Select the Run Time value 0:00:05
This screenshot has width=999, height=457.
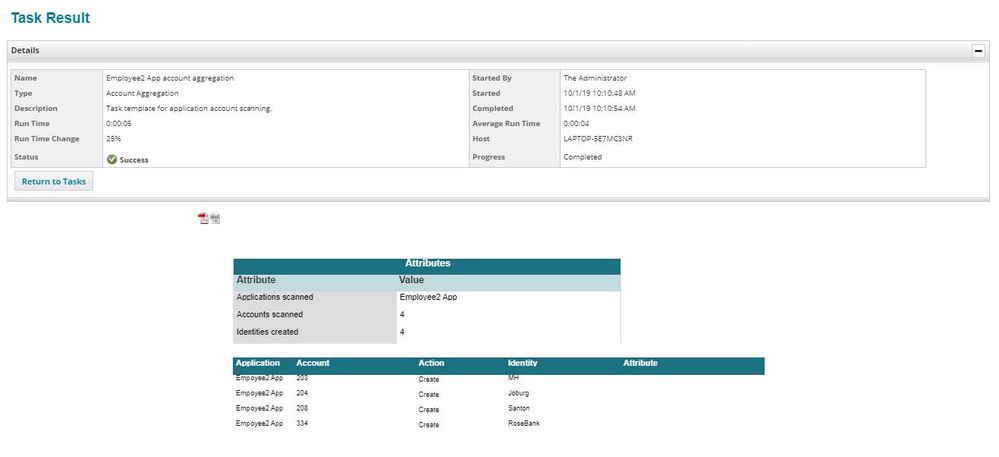119,124
